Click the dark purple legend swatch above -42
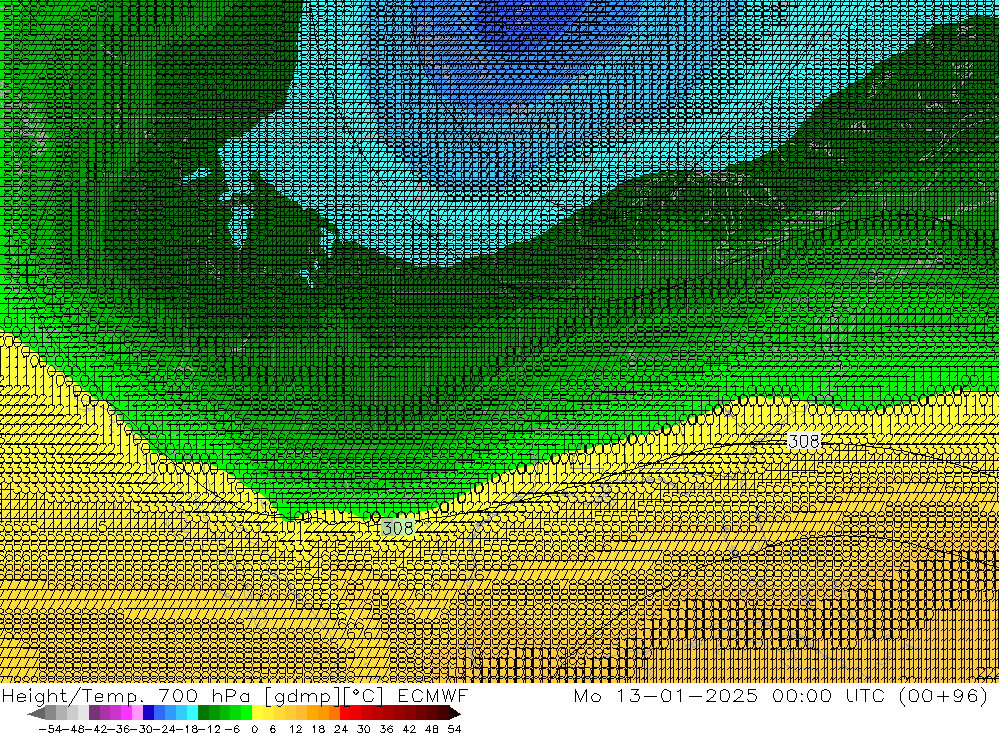Screen dimensions: 1000x733 (94, 712)
